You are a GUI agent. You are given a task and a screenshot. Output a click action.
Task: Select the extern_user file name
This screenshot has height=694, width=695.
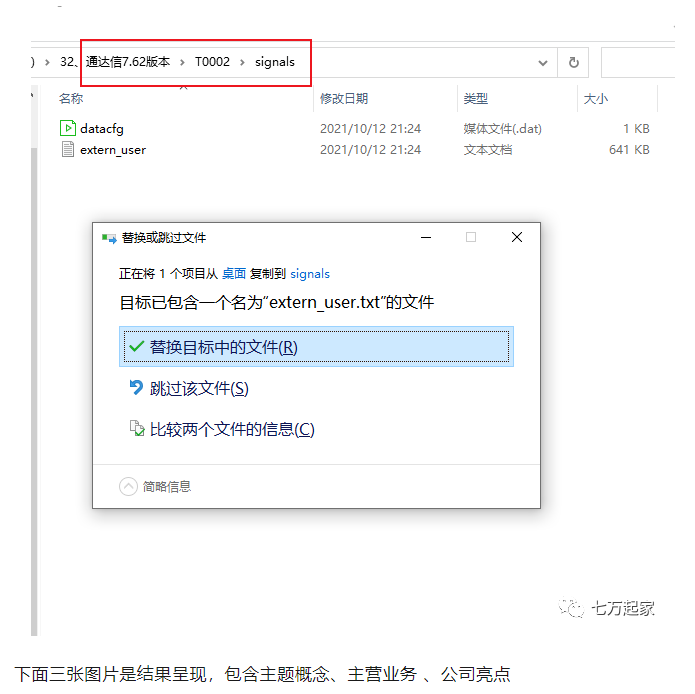113,150
